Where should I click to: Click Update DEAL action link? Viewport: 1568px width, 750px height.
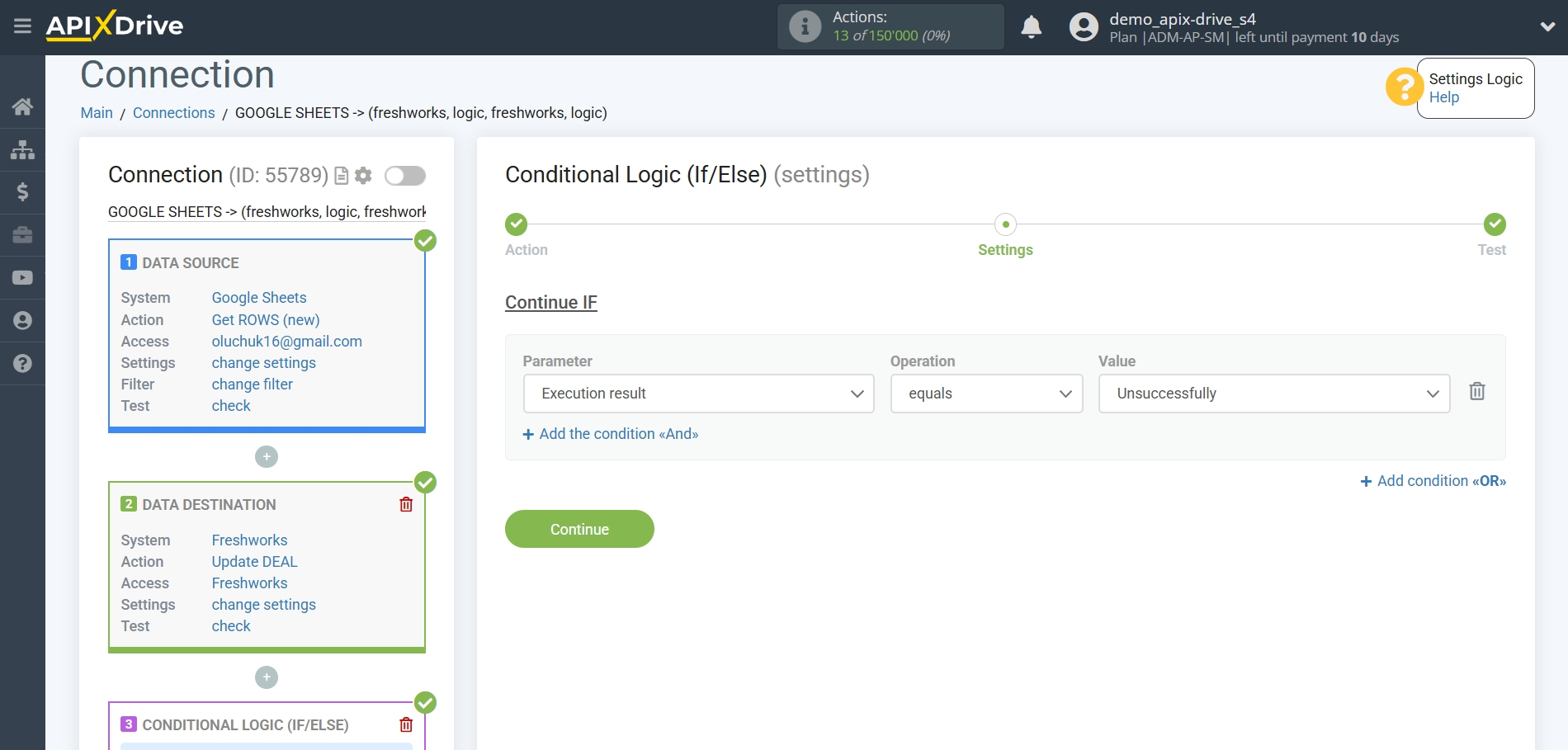[x=254, y=562]
